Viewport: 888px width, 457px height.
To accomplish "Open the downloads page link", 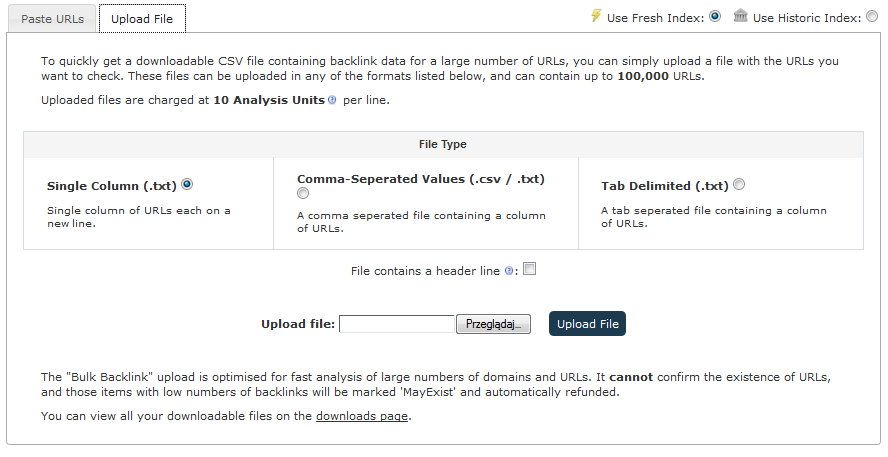I will pyautogui.click(x=363, y=416).
